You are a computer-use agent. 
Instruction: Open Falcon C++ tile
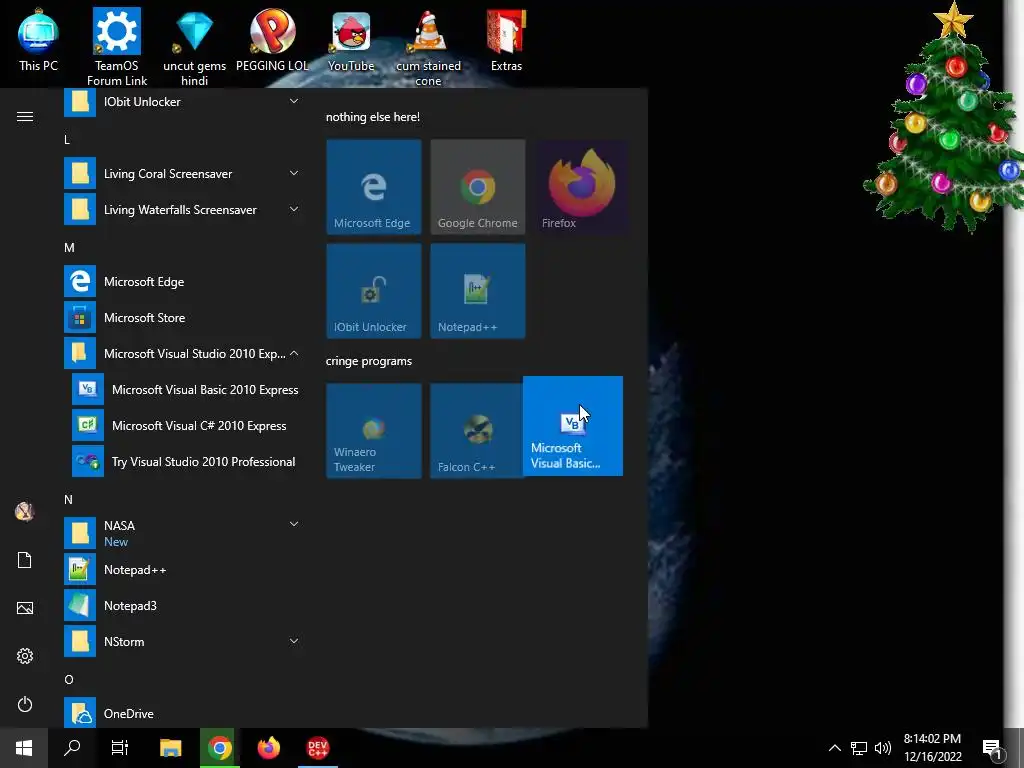pyautogui.click(x=477, y=431)
